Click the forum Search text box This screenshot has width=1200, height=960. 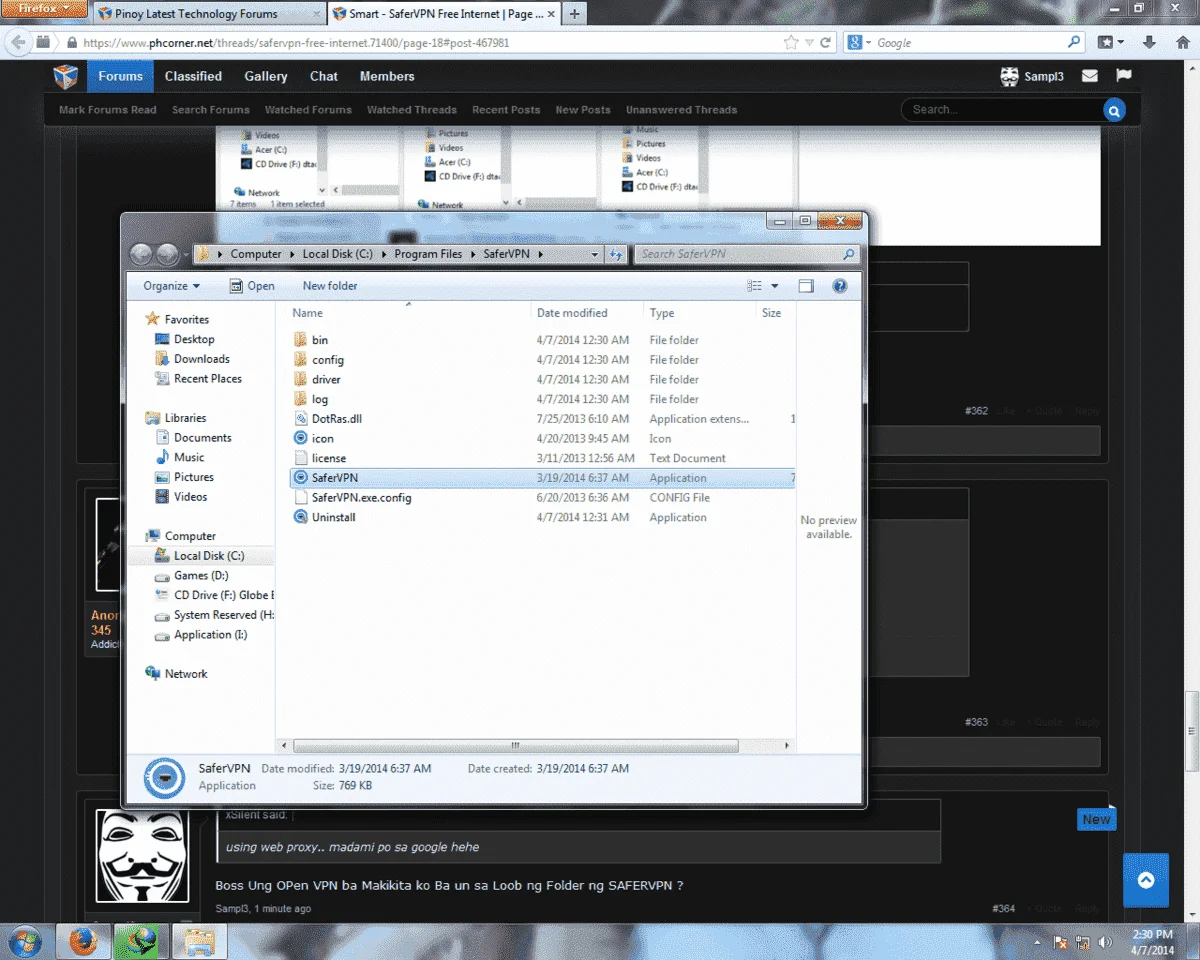[x=1003, y=110]
